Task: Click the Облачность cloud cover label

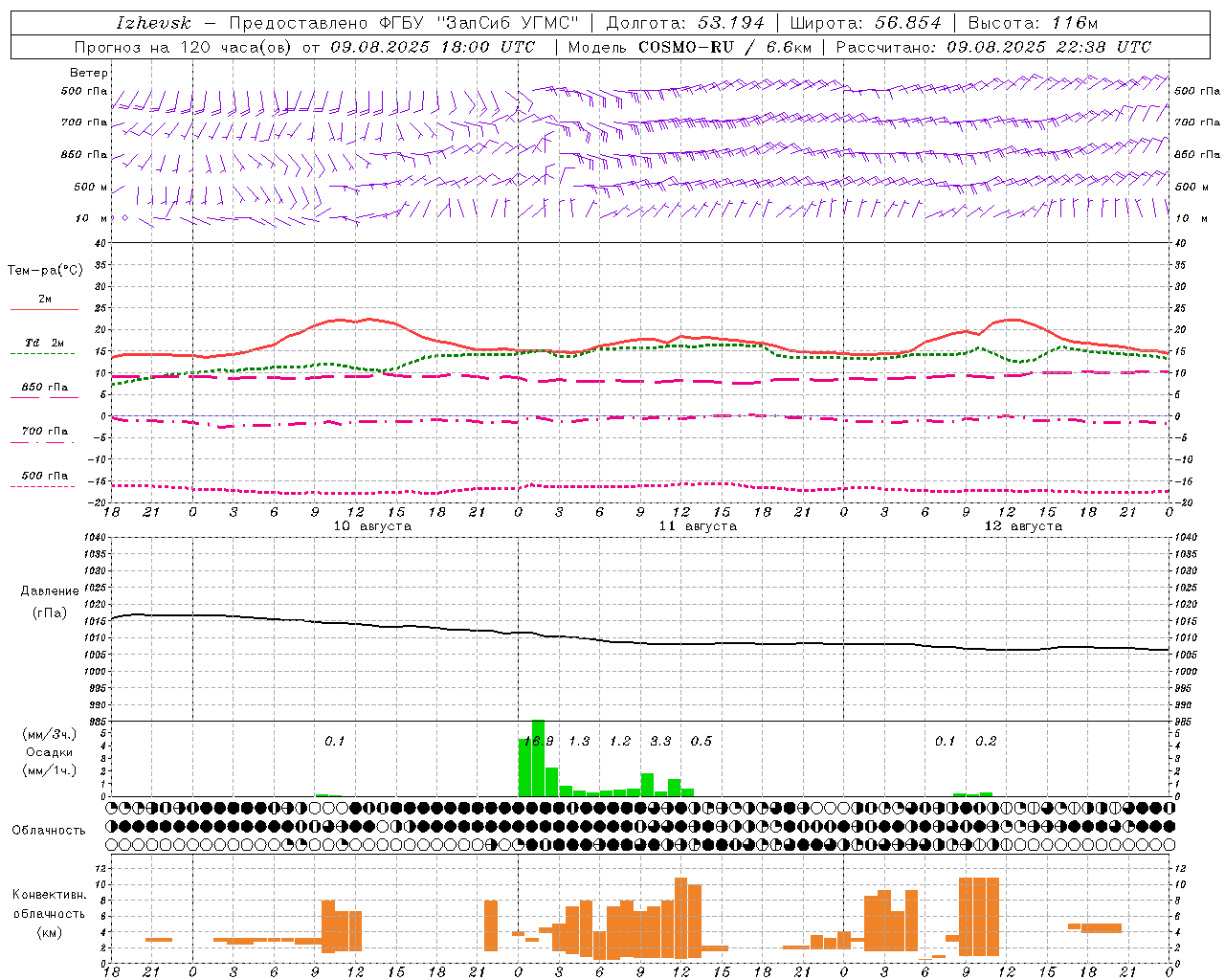Action: pyautogui.click(x=49, y=831)
